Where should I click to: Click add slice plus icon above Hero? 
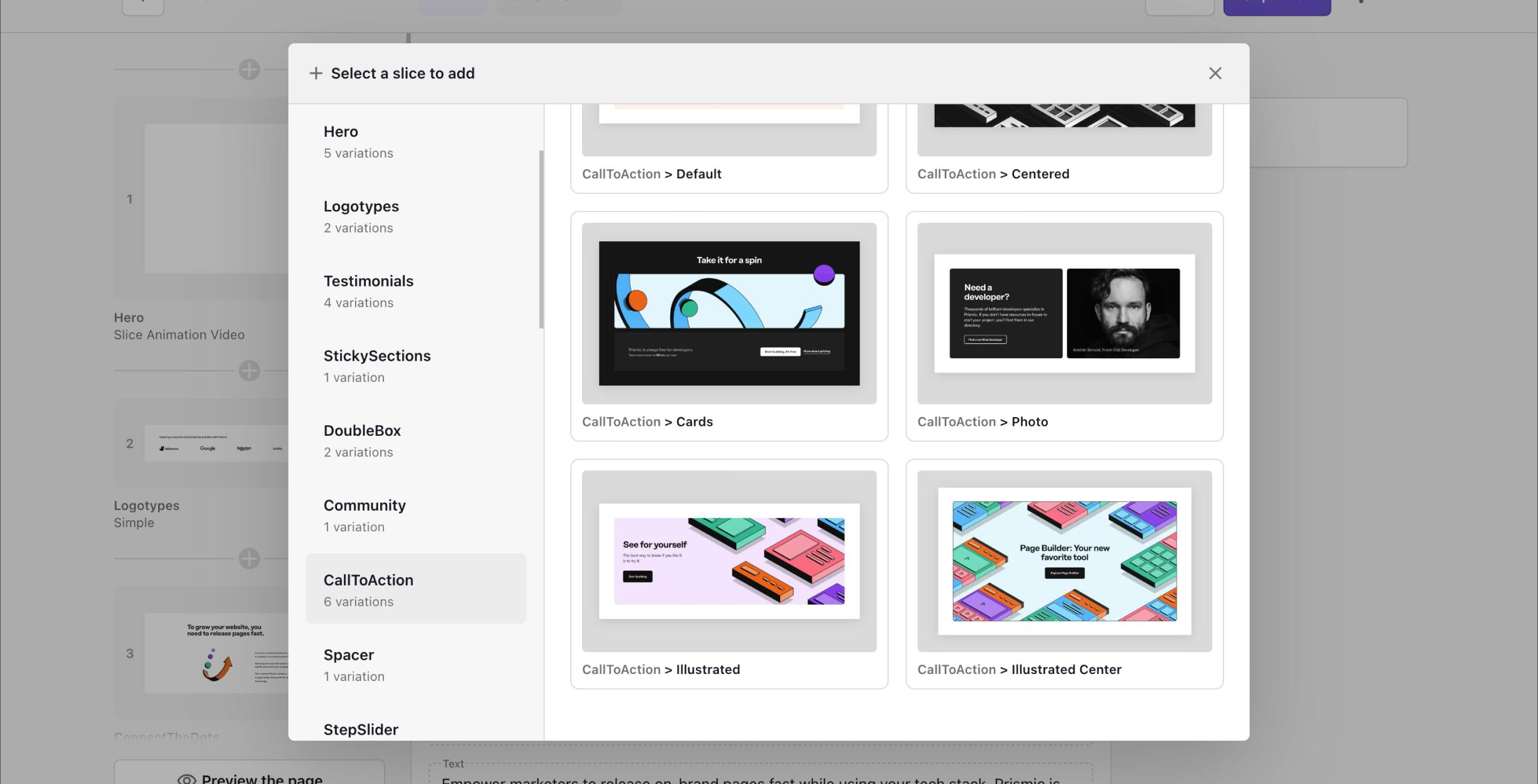click(249, 69)
